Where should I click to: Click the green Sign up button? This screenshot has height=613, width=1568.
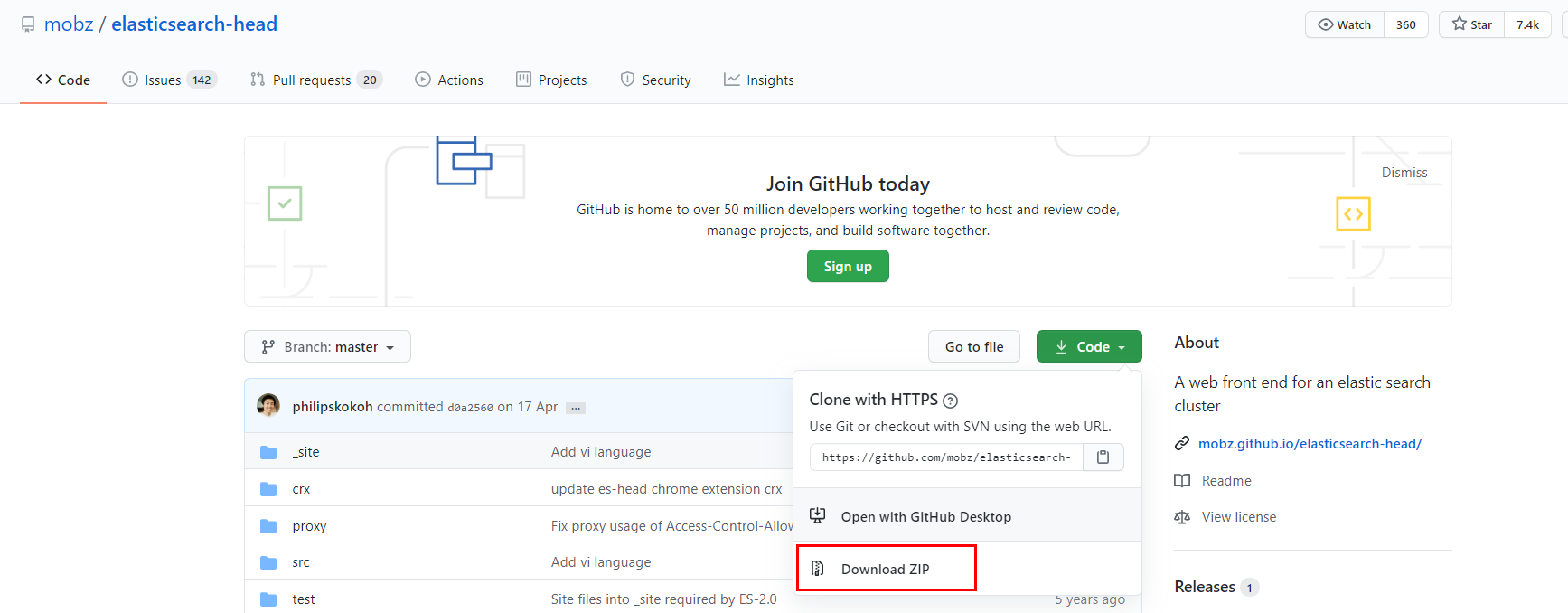[x=848, y=267]
